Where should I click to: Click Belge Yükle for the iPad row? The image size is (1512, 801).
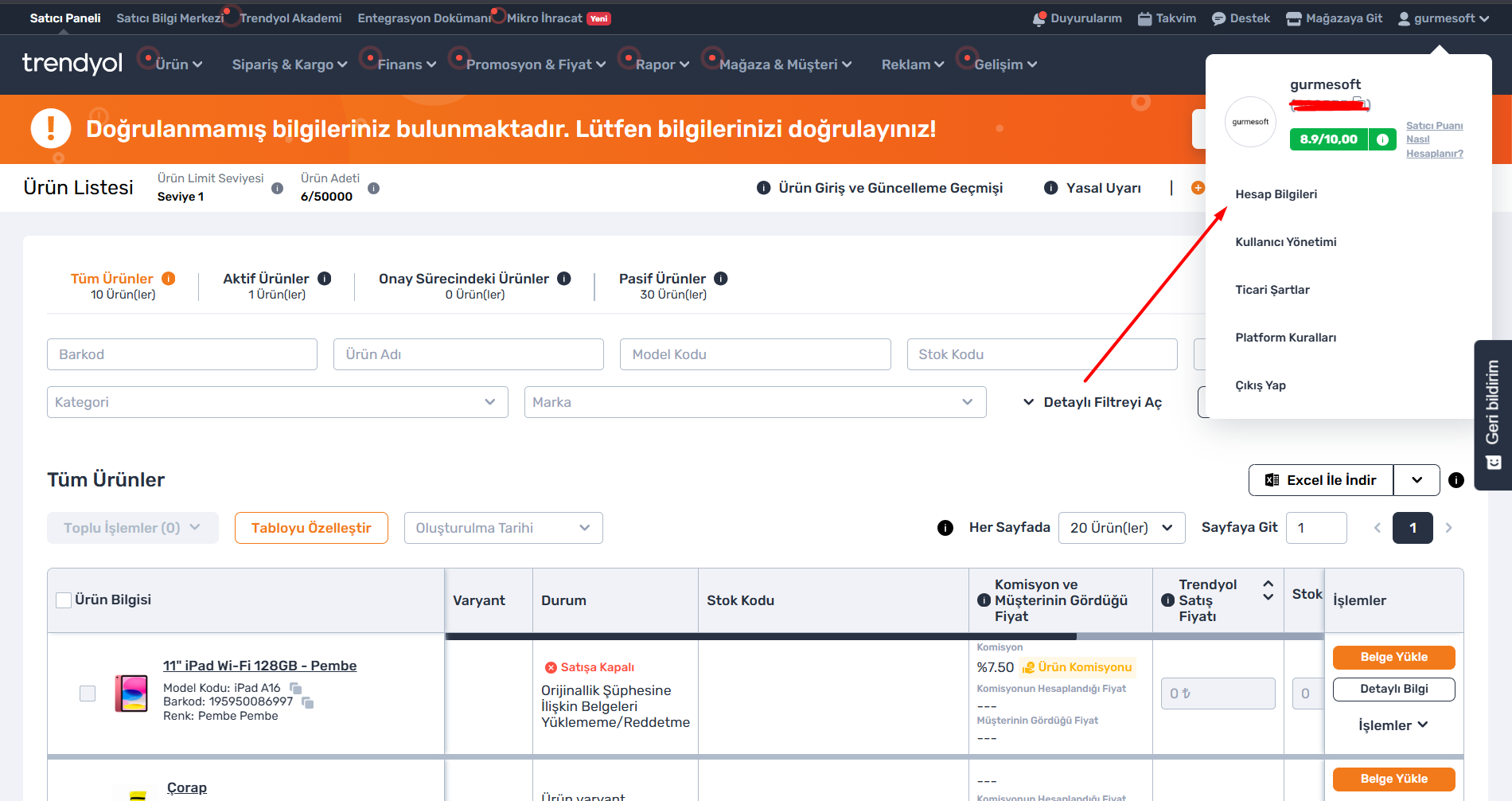coord(1394,658)
